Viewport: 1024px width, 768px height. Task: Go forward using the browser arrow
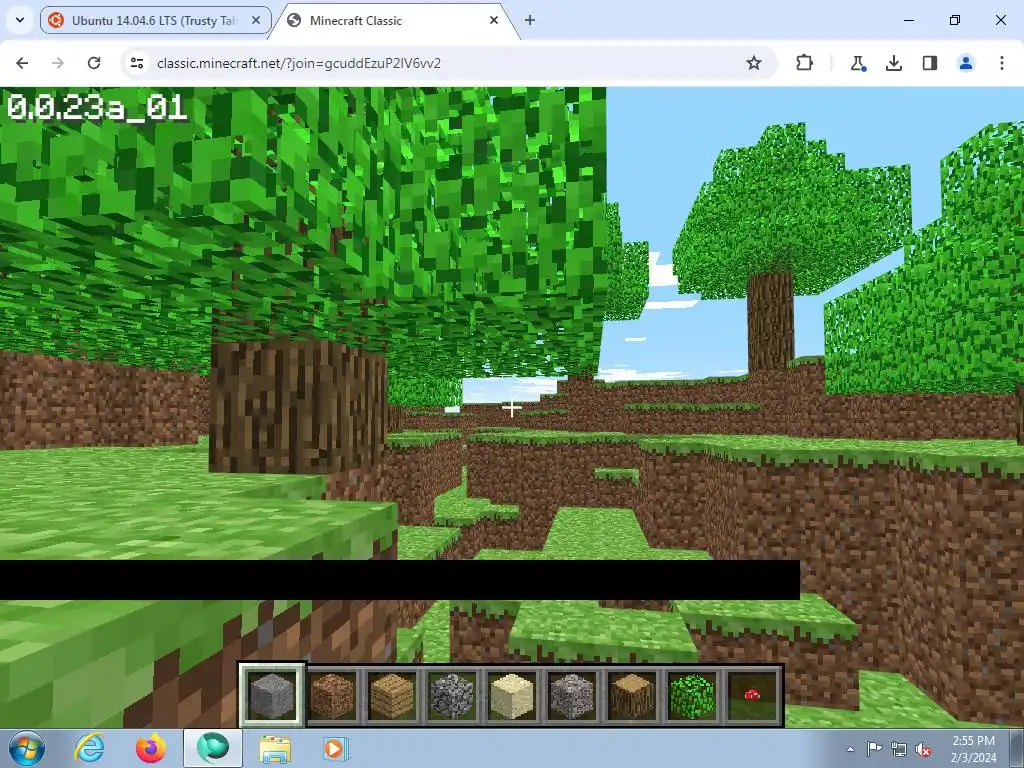(58, 63)
